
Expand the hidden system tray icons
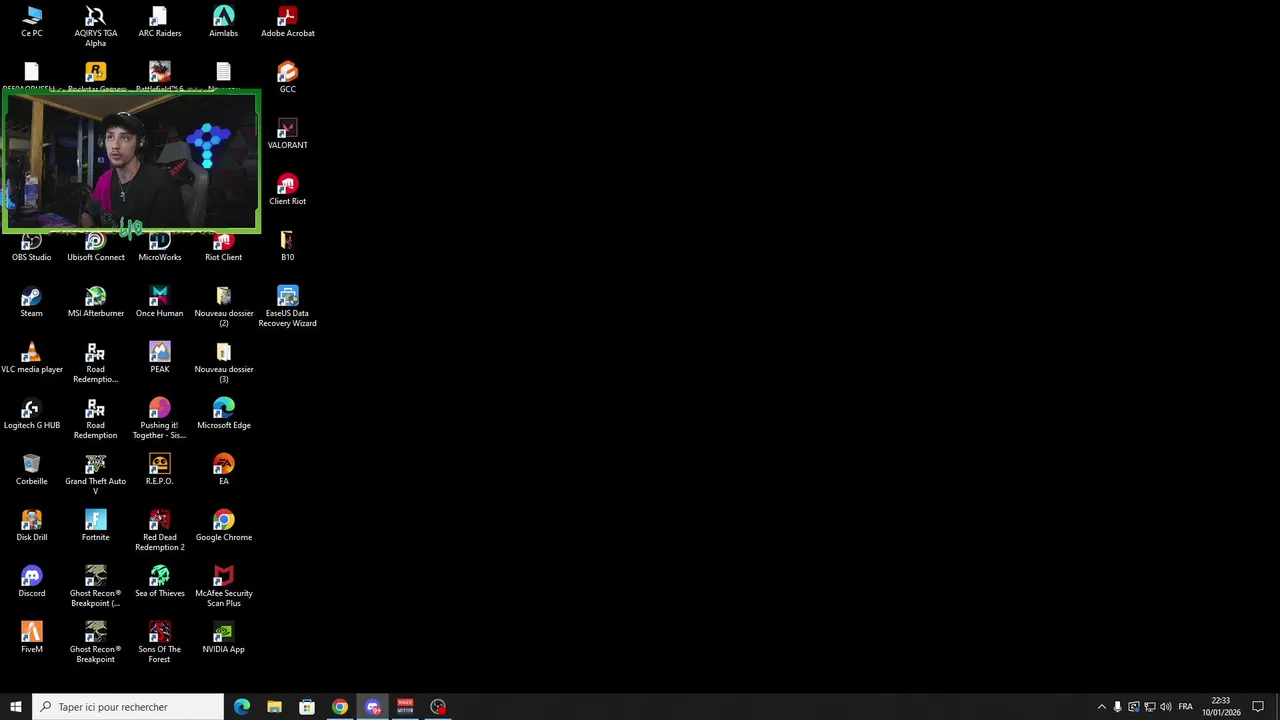(1102, 707)
